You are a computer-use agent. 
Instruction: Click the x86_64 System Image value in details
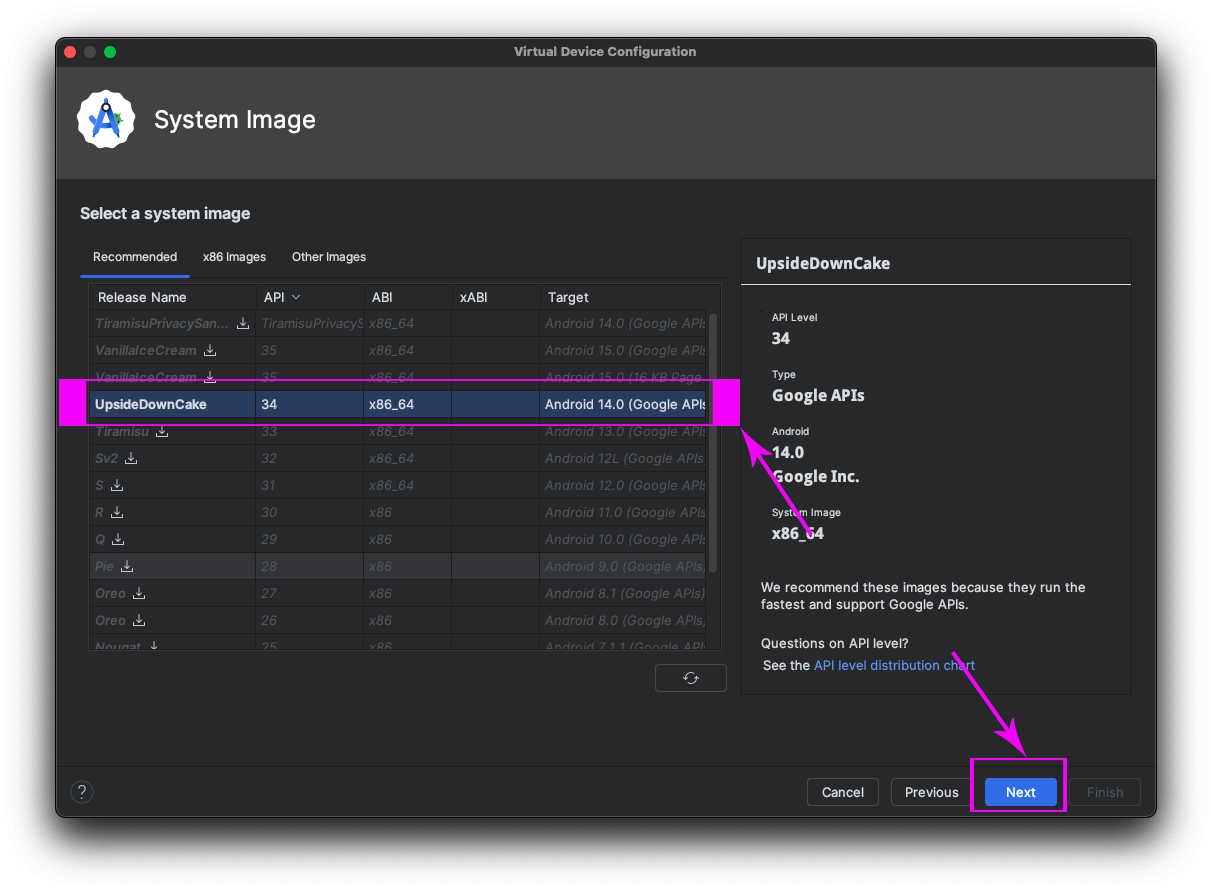pyautogui.click(x=798, y=533)
